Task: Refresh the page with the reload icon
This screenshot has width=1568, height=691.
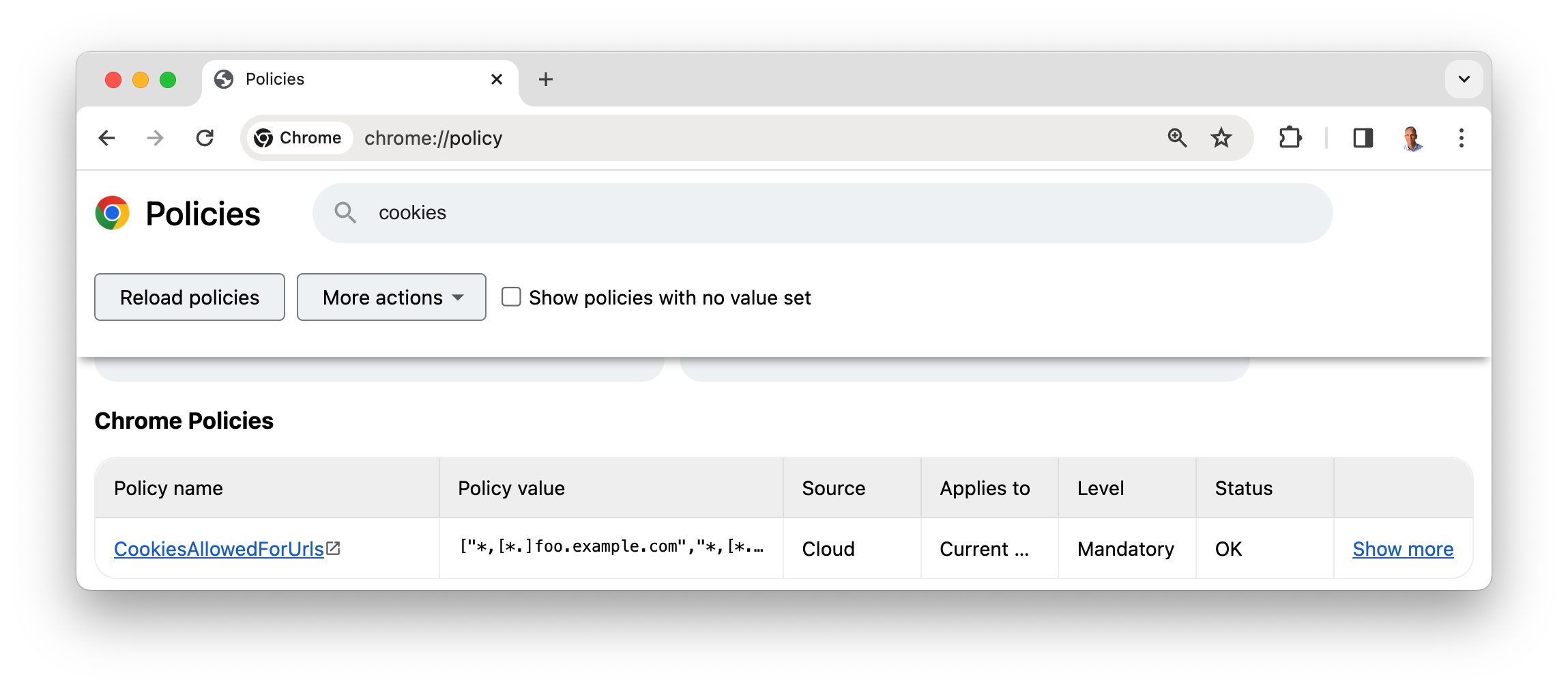Action: point(205,138)
